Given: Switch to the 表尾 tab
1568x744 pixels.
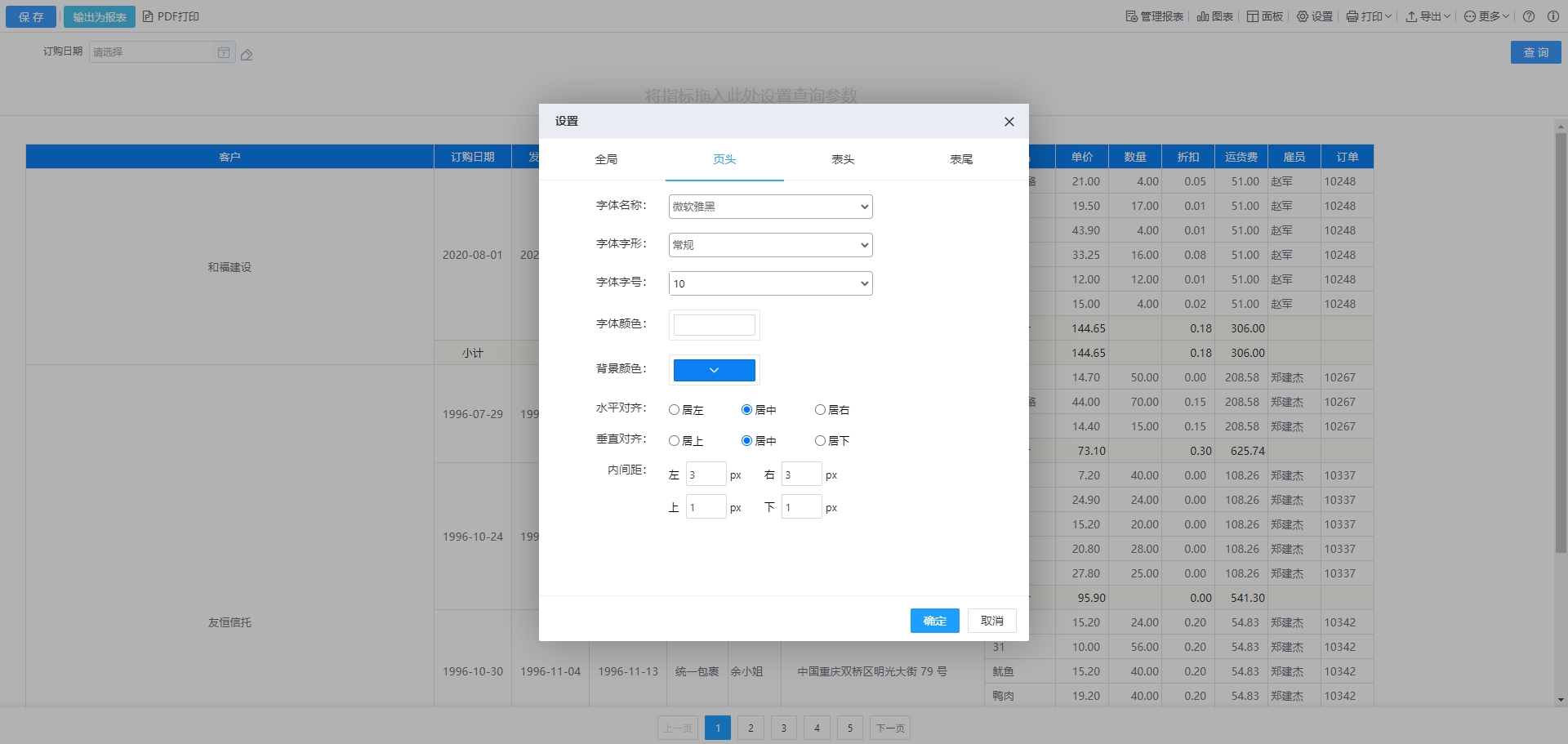Looking at the screenshot, I should 961,159.
